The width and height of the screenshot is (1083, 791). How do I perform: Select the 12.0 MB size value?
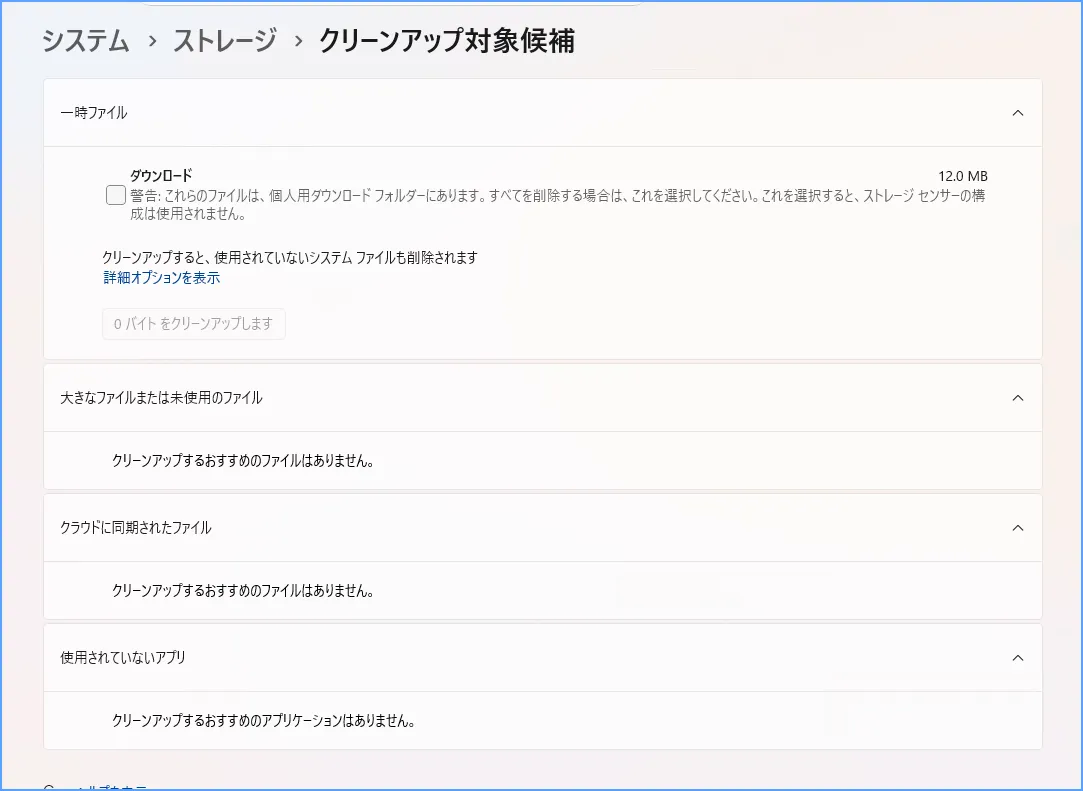[963, 176]
